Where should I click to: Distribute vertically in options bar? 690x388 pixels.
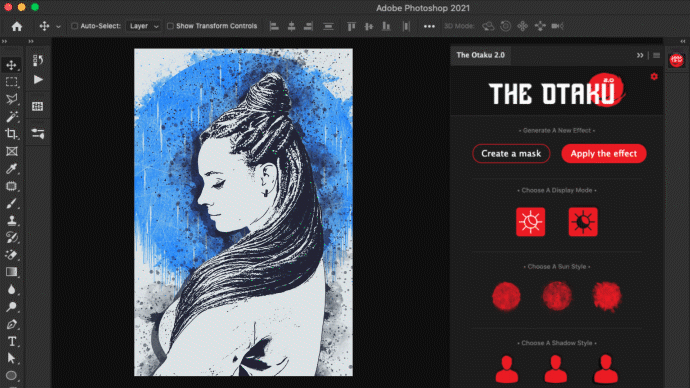(328, 26)
